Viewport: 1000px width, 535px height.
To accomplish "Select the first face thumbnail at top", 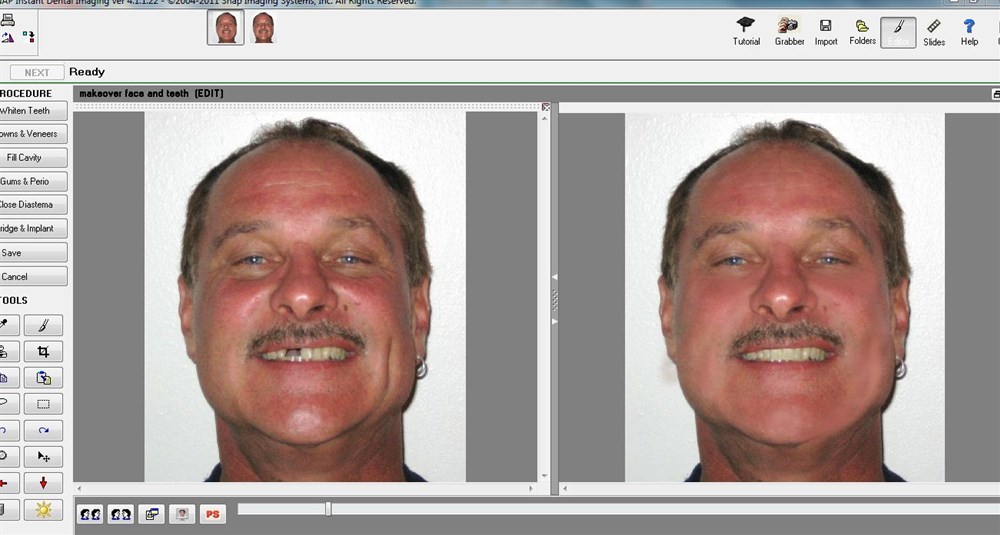I will [x=226, y=28].
